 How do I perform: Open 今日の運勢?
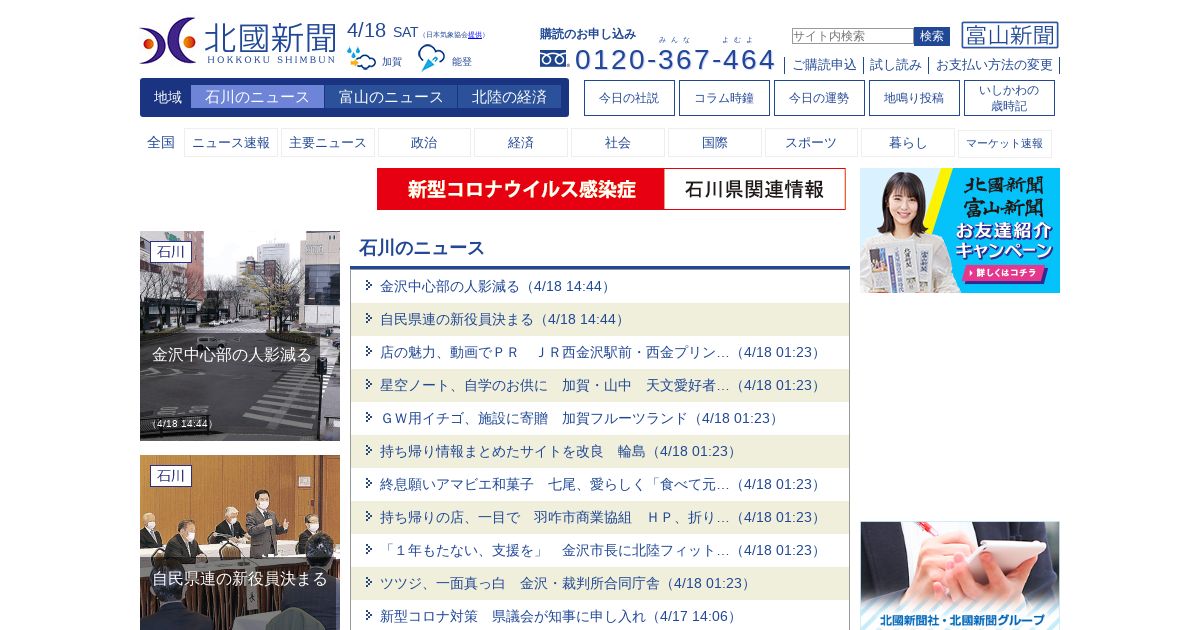[819, 98]
